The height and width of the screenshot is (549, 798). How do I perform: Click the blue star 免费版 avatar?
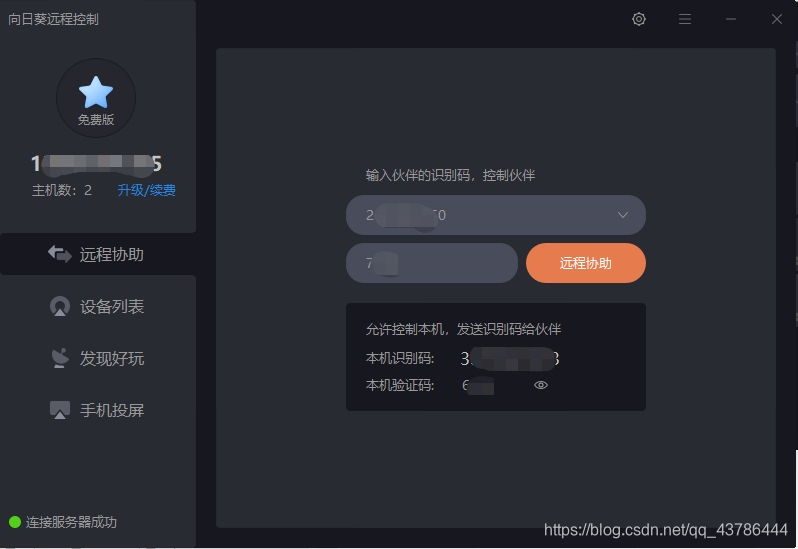(x=96, y=98)
